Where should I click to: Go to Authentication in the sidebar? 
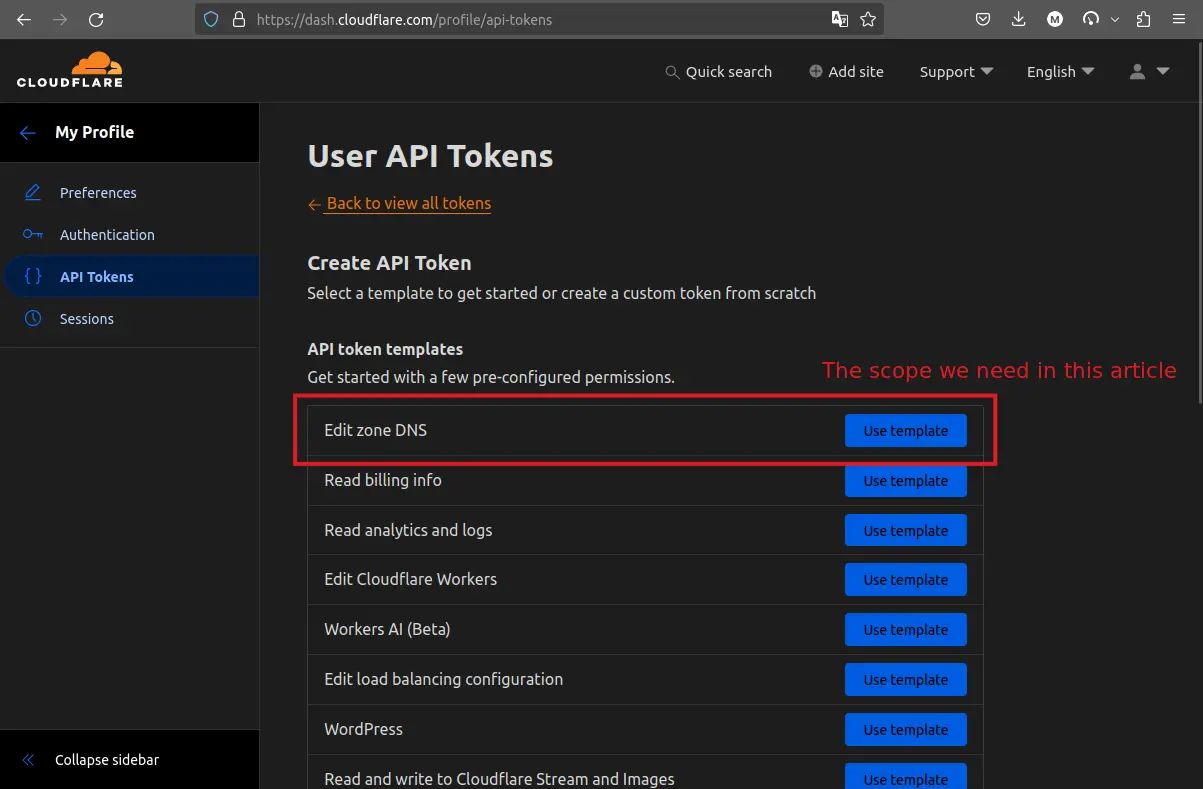107,235
